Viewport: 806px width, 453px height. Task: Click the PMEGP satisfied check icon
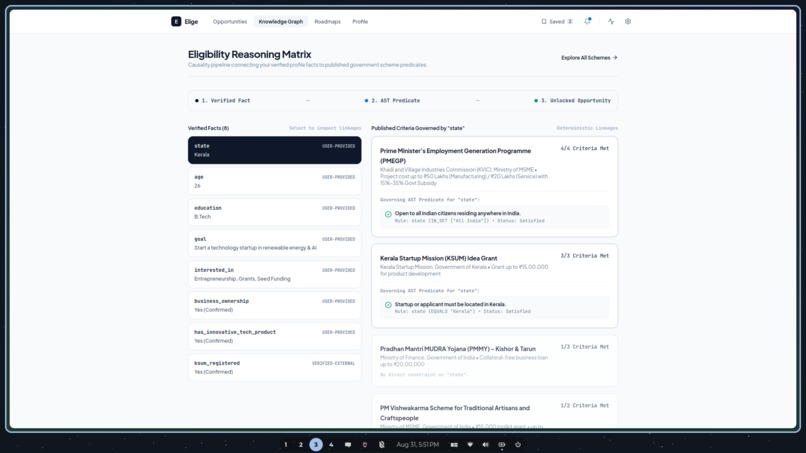[x=388, y=214]
